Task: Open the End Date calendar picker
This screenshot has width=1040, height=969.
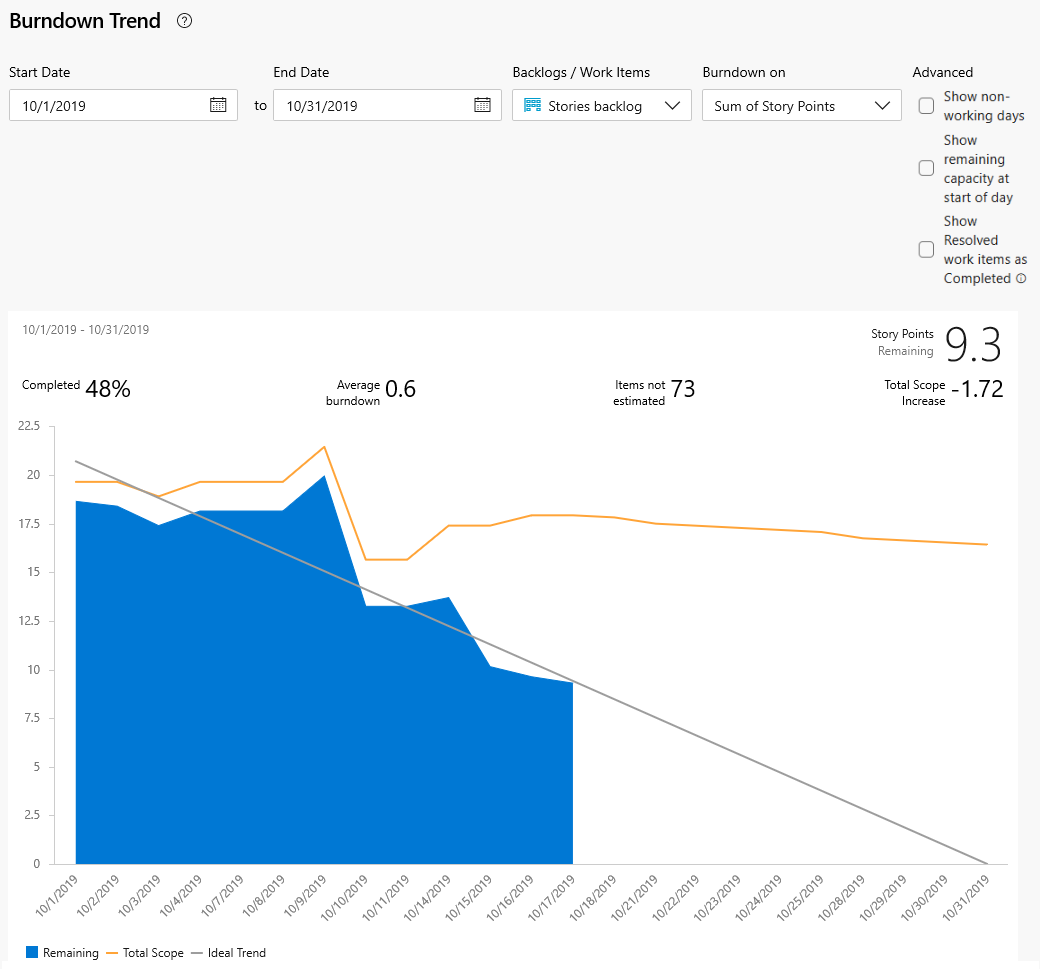Action: tap(482, 105)
